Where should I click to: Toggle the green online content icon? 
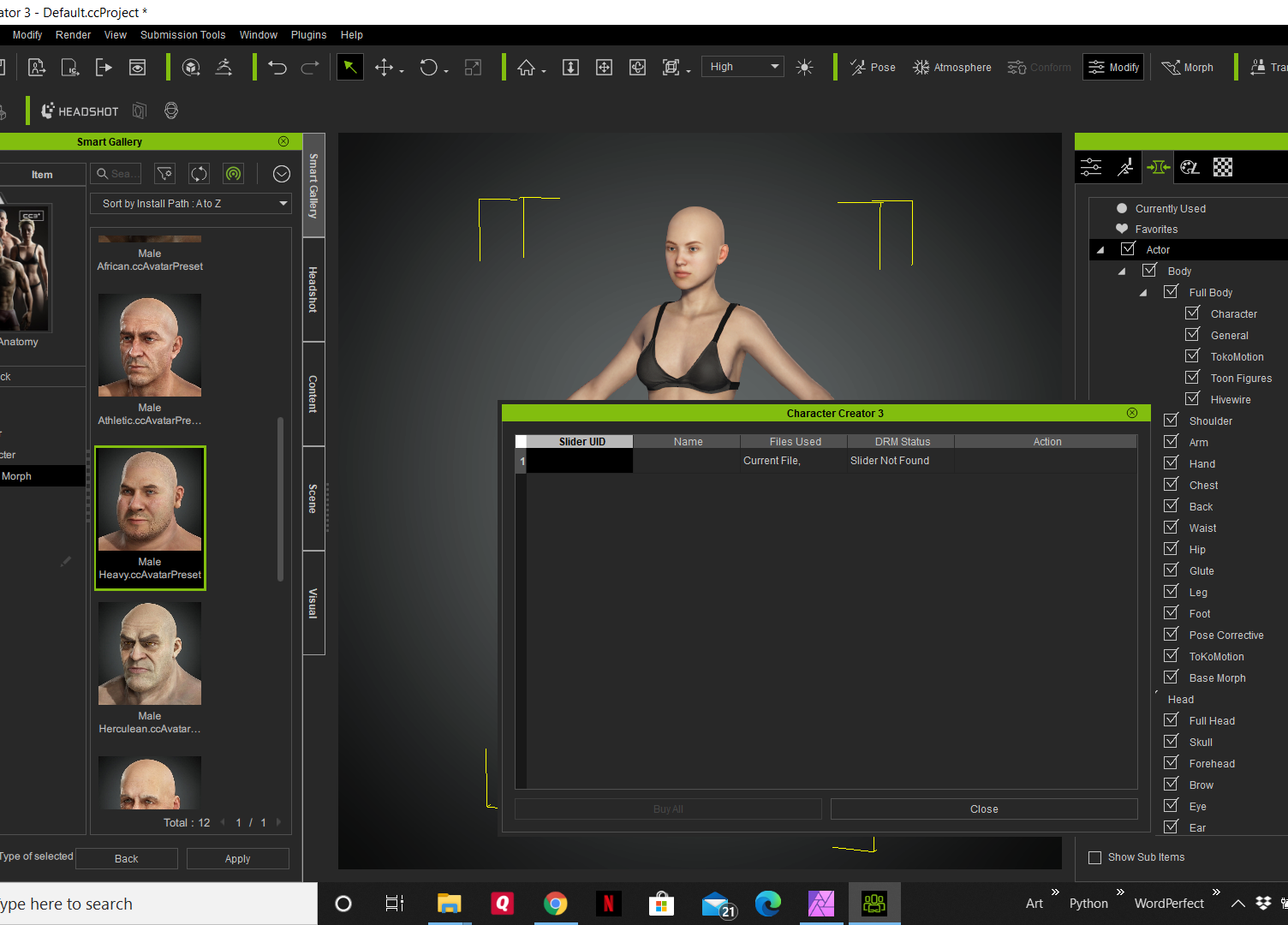[x=233, y=174]
